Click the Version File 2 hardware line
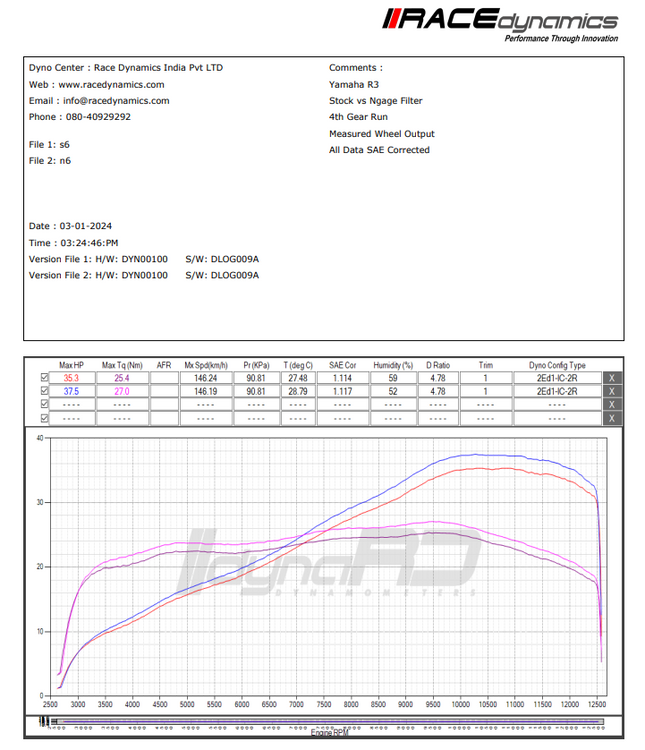The width and height of the screenshot is (645, 750). tap(144, 276)
